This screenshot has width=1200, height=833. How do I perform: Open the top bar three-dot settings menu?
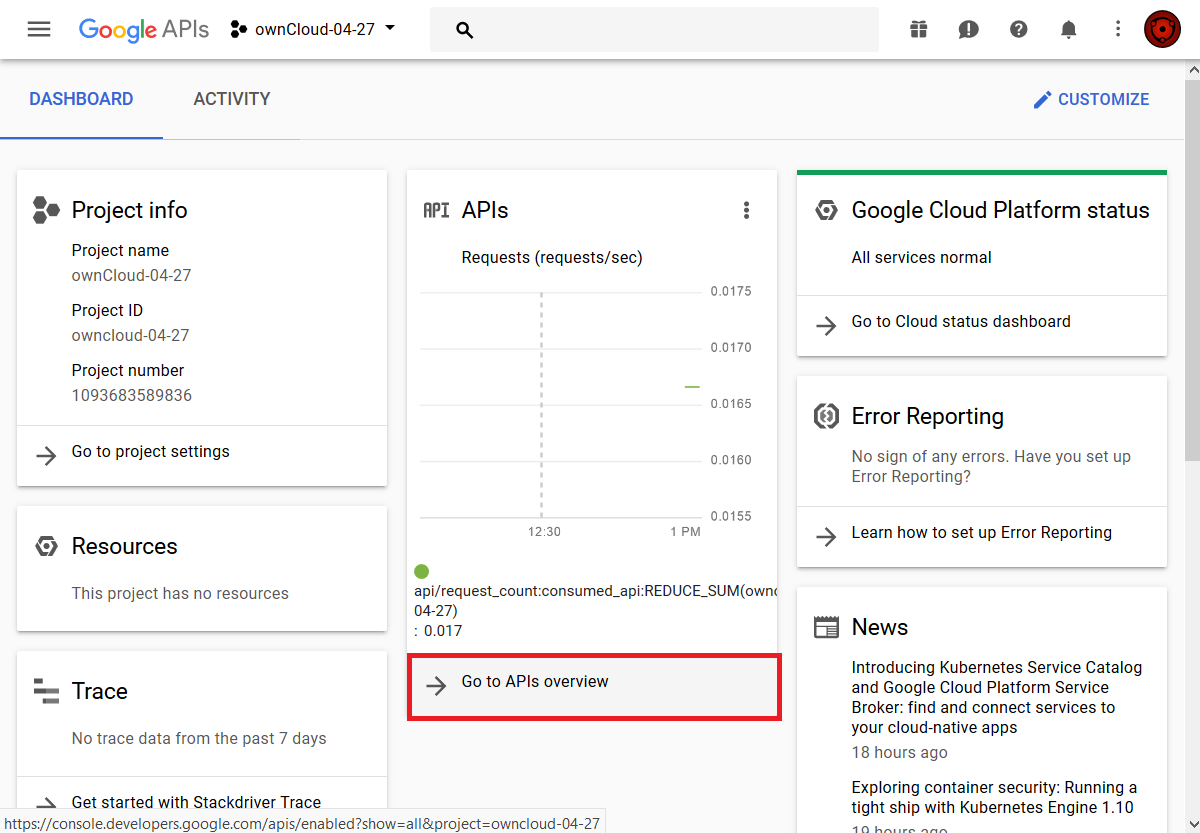(1118, 29)
